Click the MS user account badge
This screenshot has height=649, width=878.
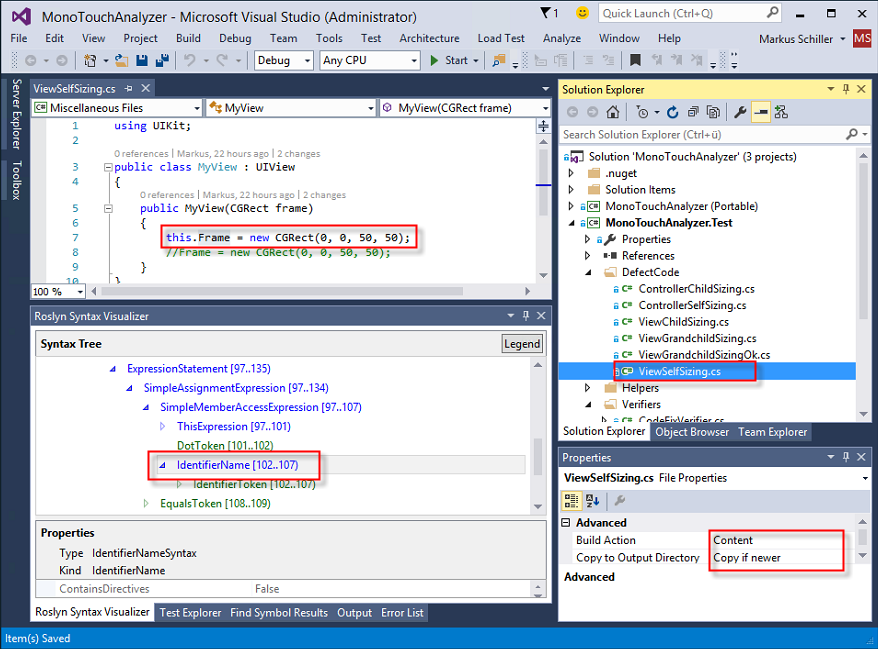tap(862, 39)
